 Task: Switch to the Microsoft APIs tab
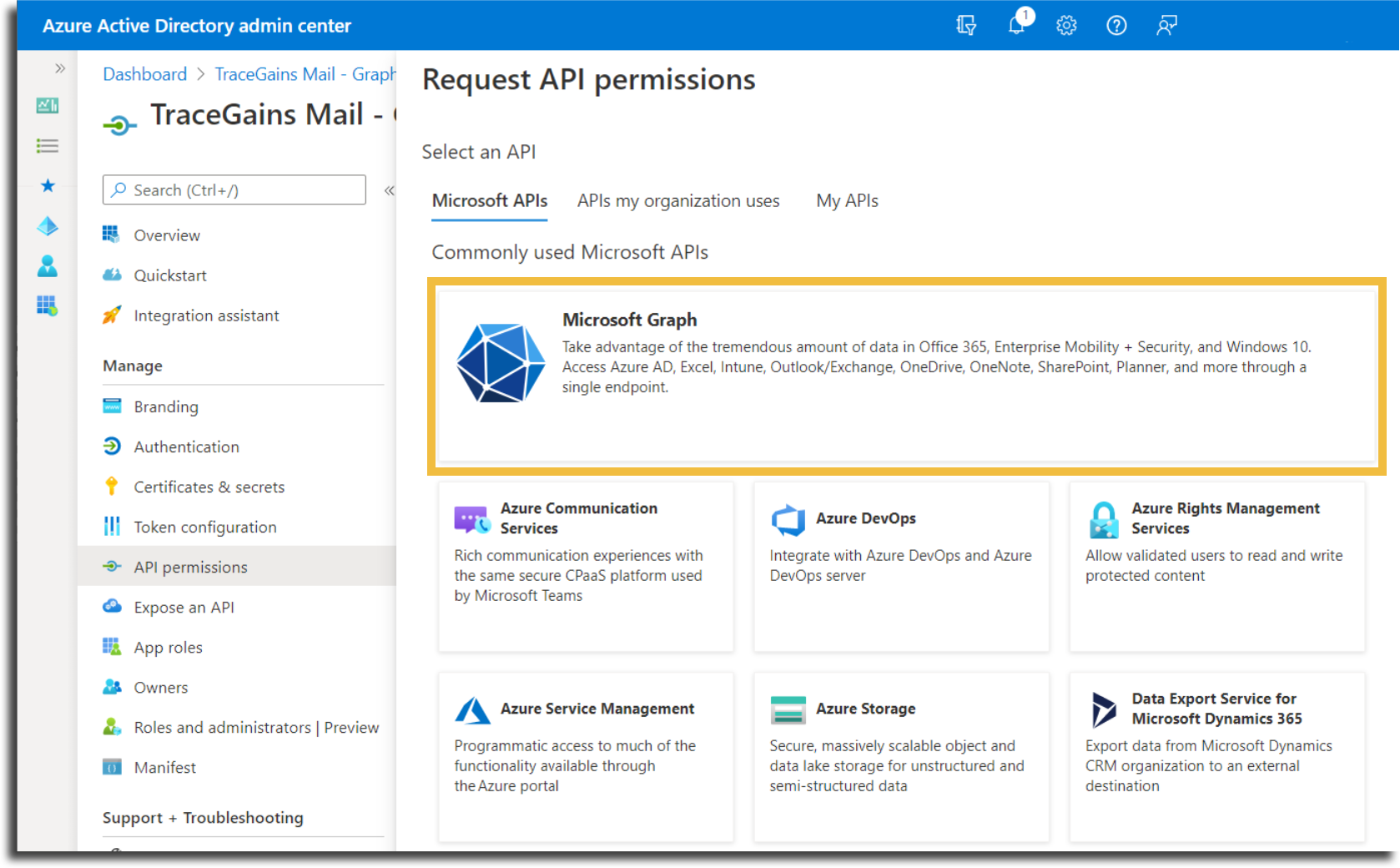point(490,201)
